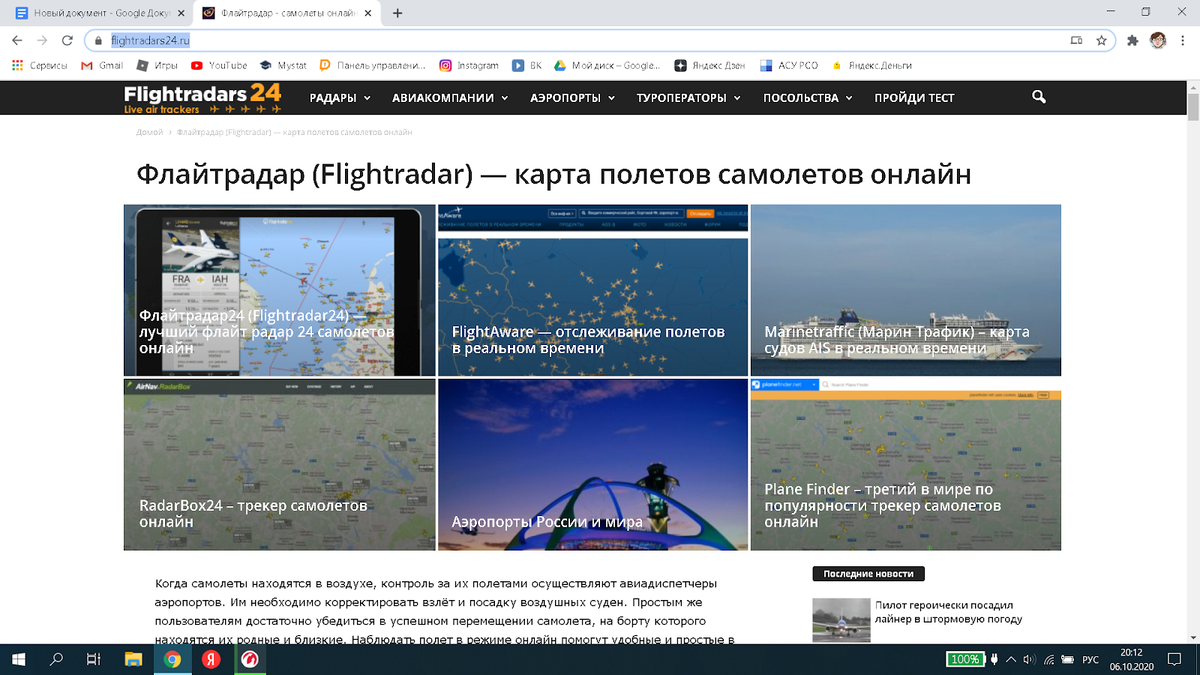This screenshot has width=1200, height=675.
Task: Click the network icon in tray
Action: click(1048, 659)
